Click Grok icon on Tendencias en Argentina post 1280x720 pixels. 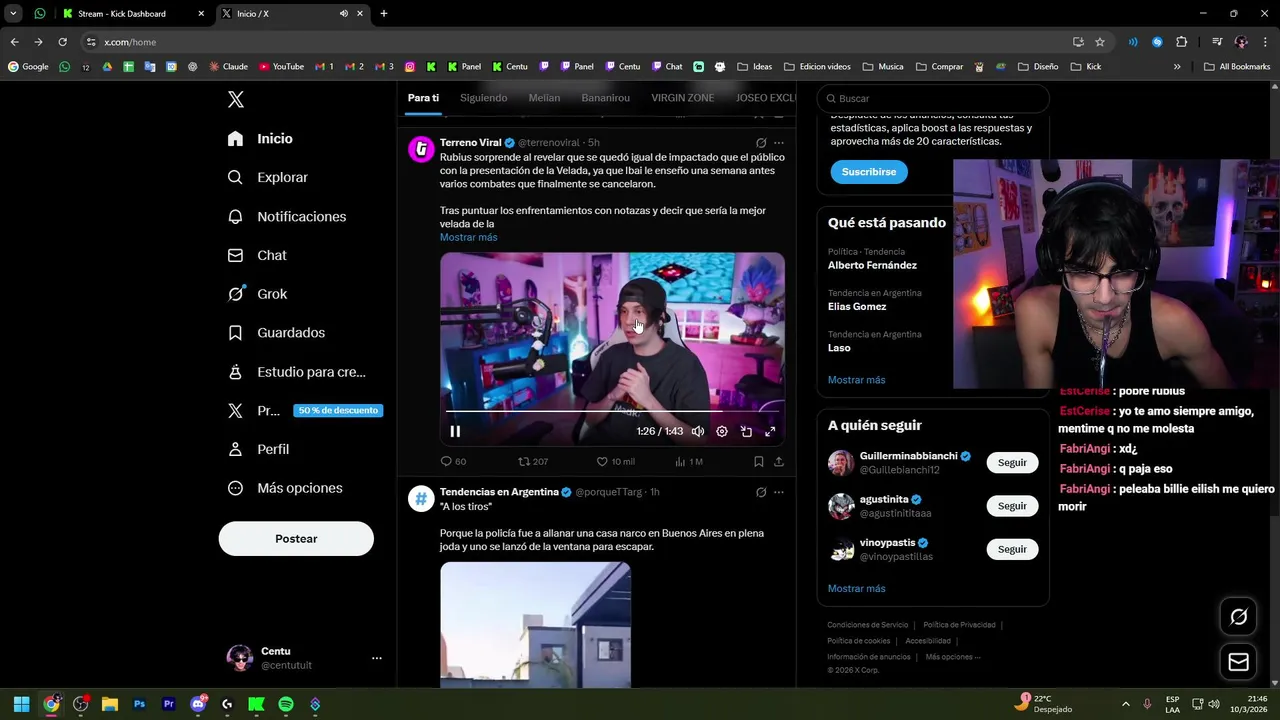coord(761,492)
